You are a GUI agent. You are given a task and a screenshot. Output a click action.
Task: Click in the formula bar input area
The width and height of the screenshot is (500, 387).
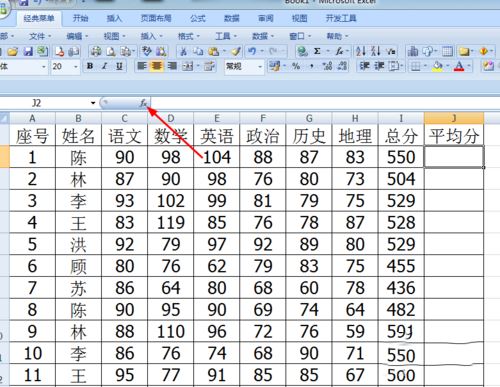tap(325, 103)
